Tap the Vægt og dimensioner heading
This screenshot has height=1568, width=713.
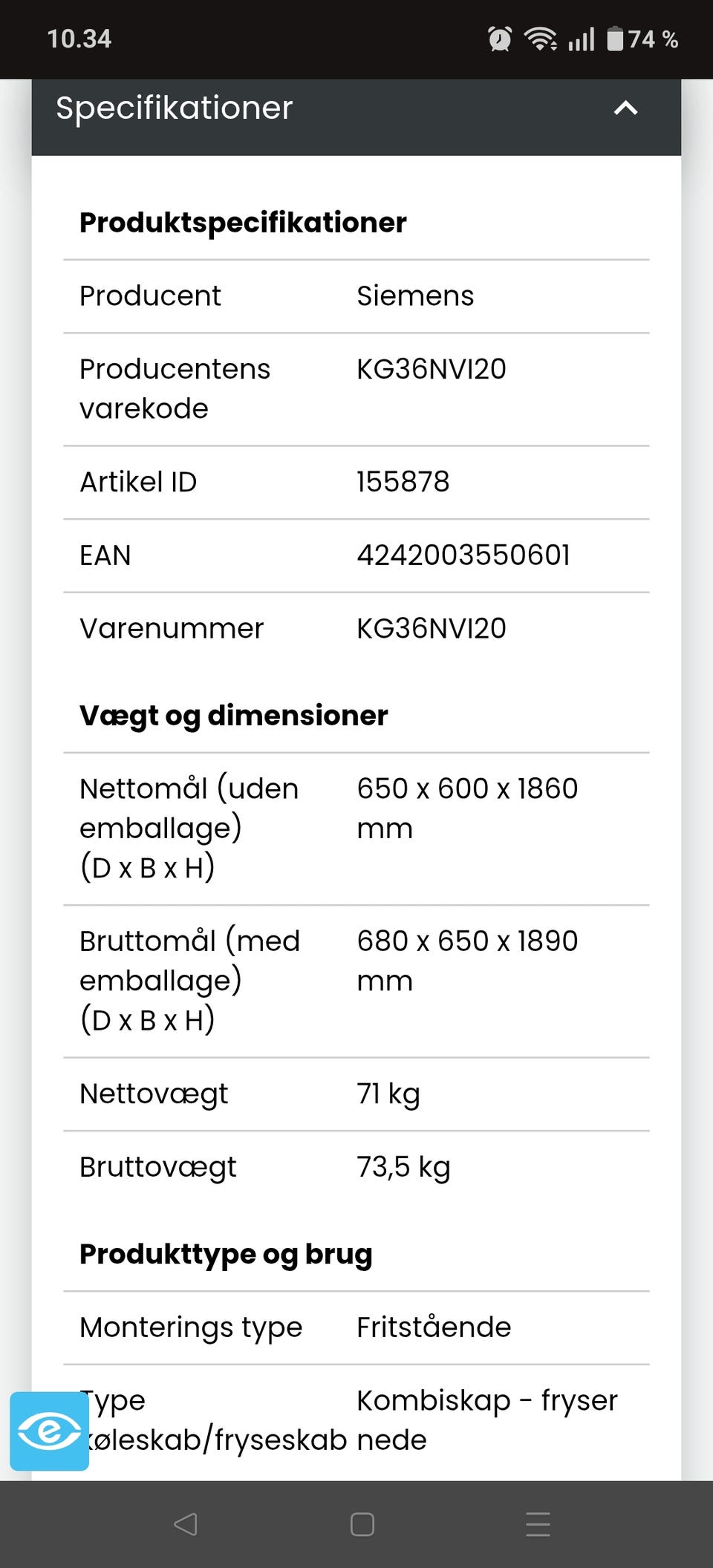click(234, 716)
